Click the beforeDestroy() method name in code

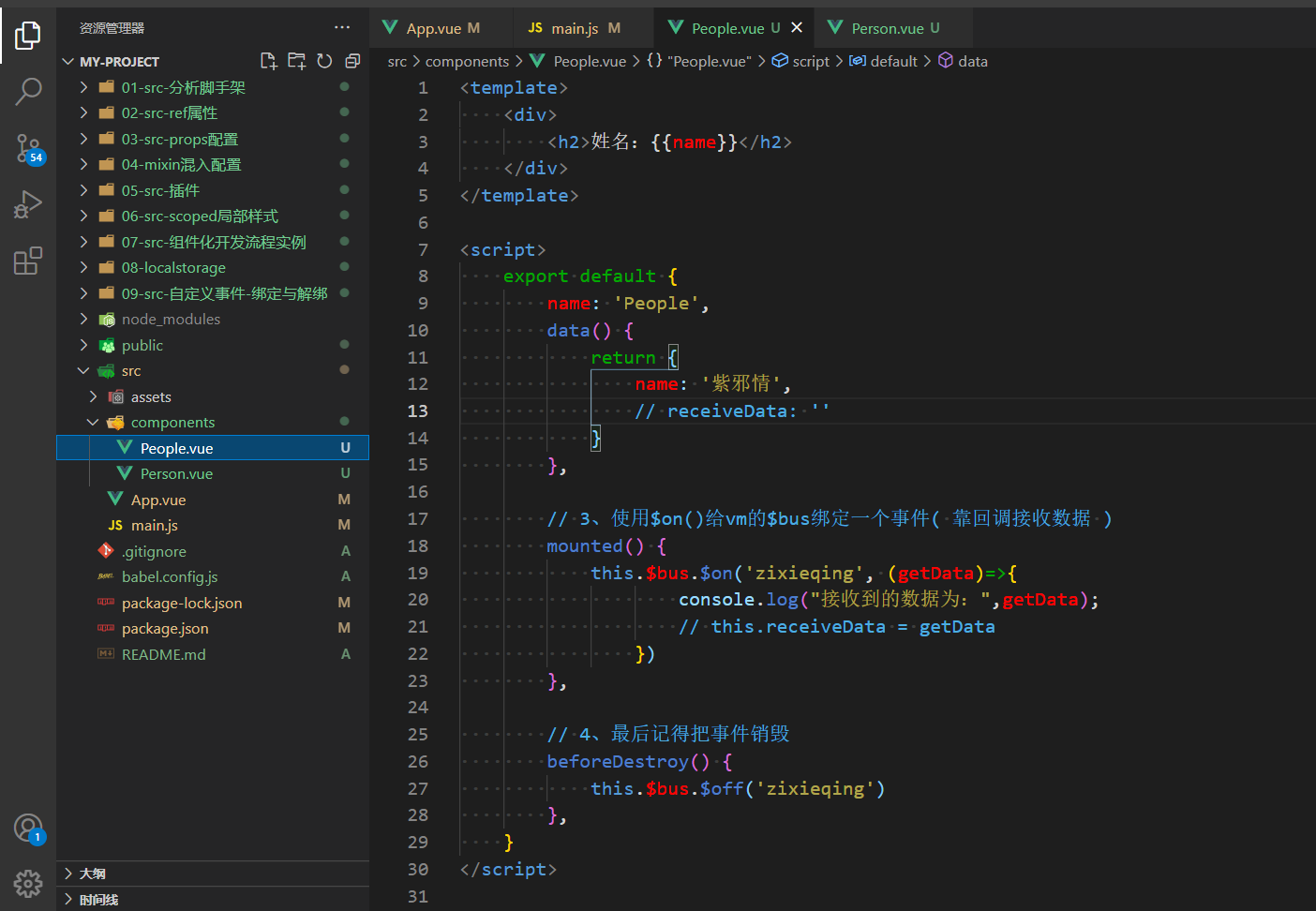click(x=629, y=761)
